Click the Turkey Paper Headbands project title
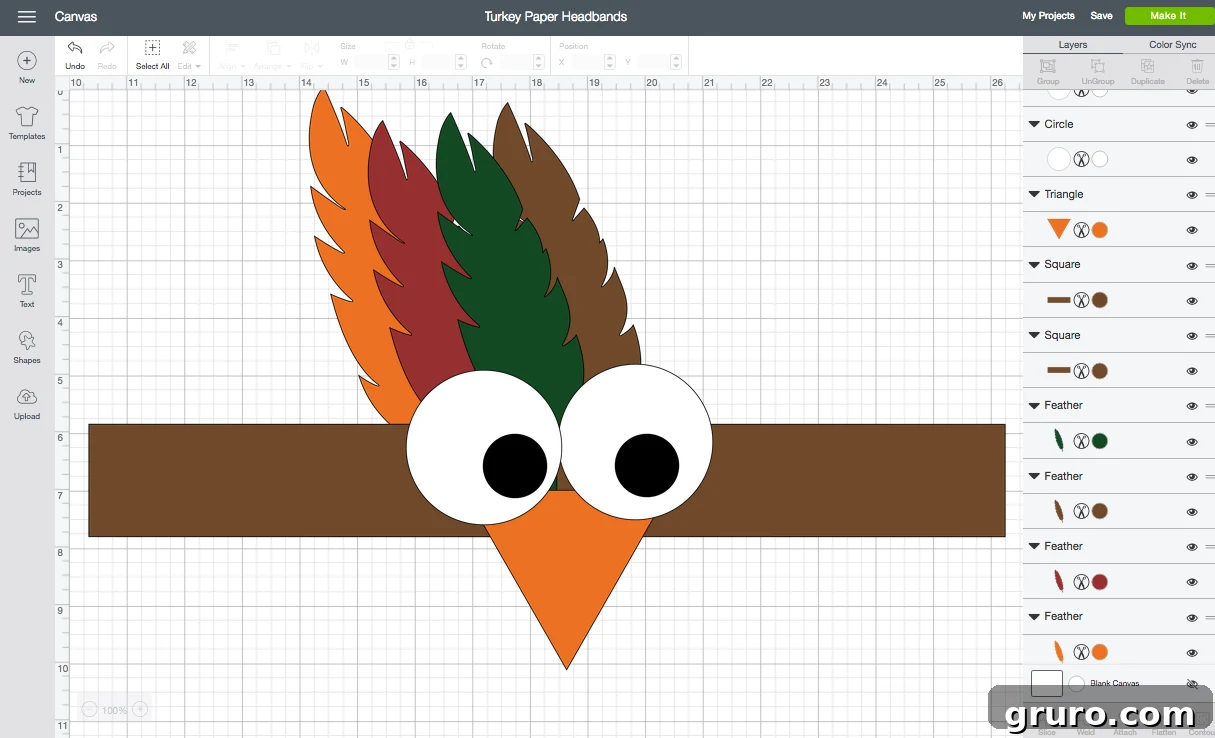This screenshot has height=738, width=1215. click(x=556, y=17)
